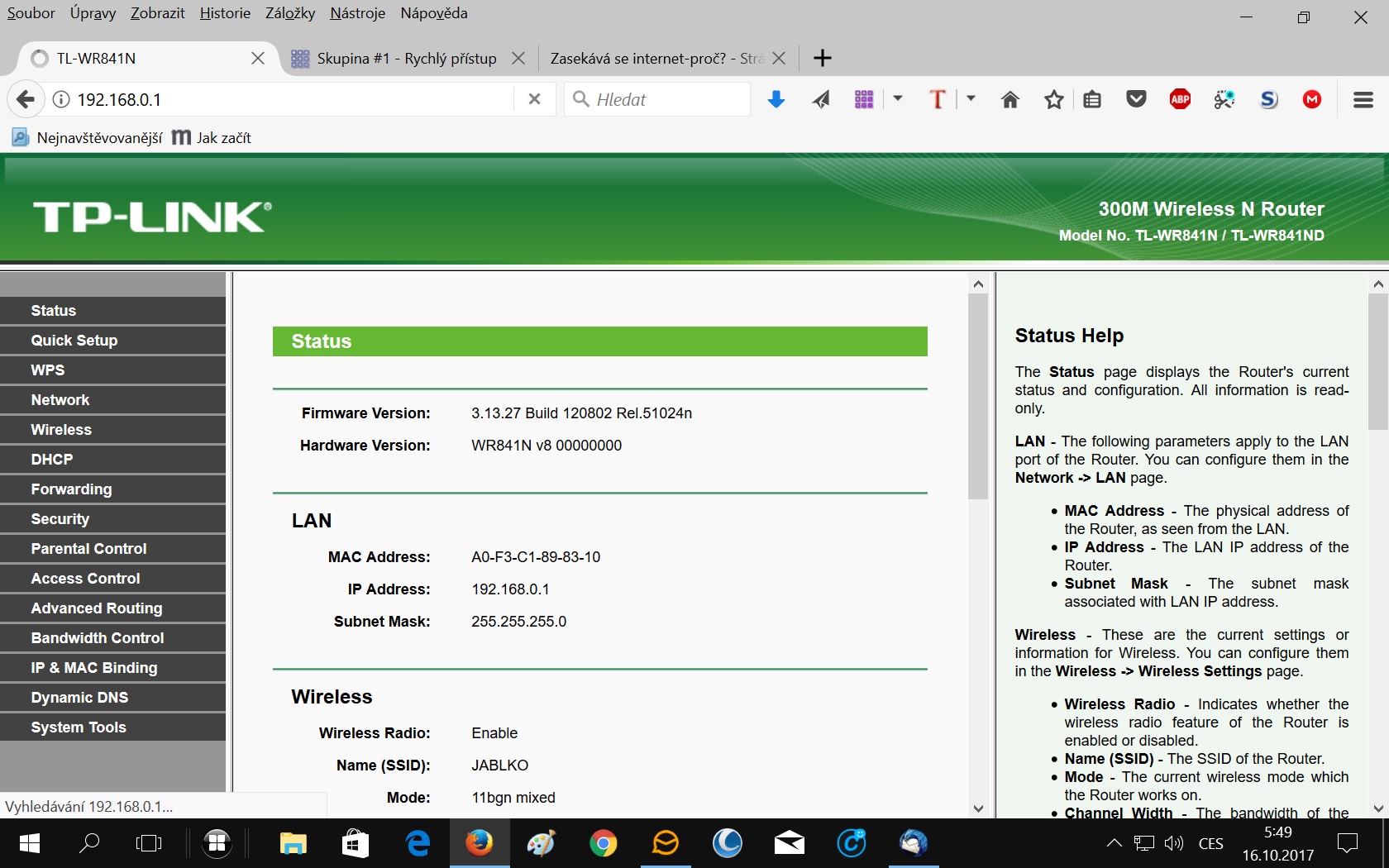Open the Wireless section in the sidebar
Screen dimensions: 1389x868
coord(61,430)
